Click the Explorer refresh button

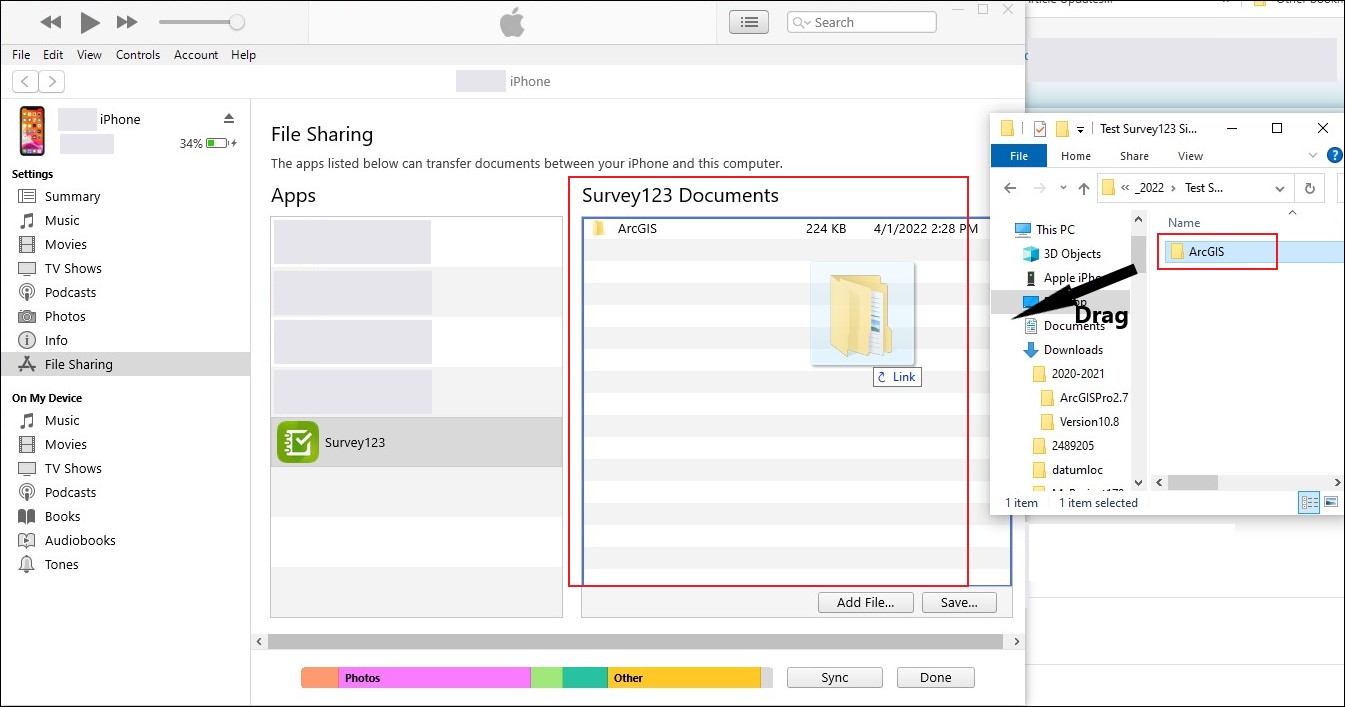pos(1310,188)
